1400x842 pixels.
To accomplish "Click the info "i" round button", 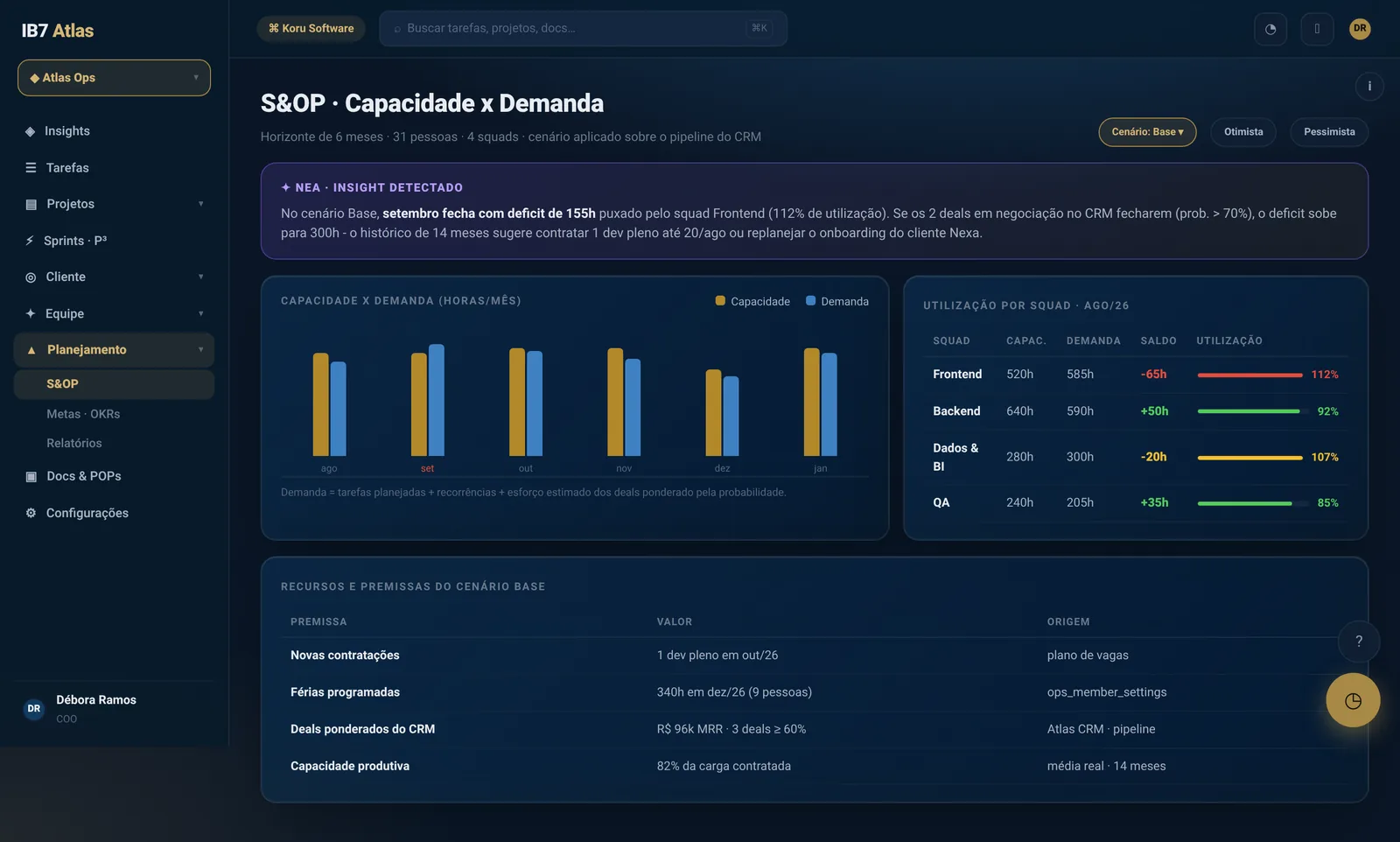I will coord(1369,86).
